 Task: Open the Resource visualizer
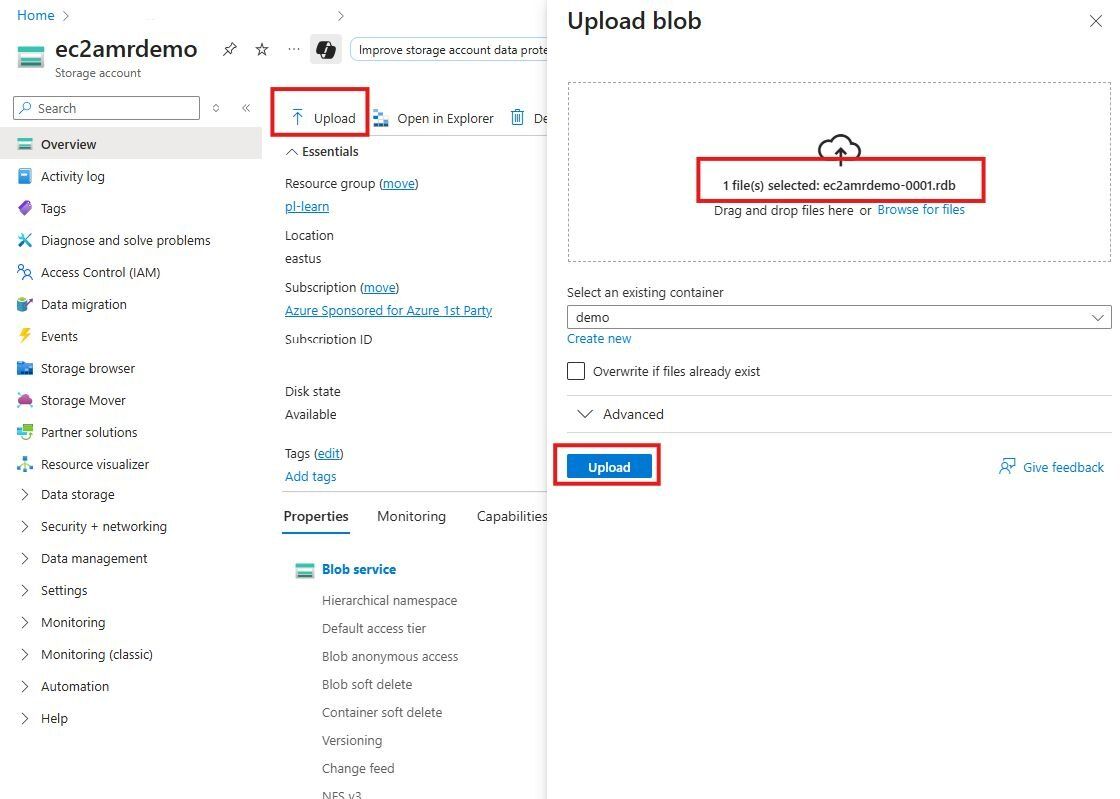(96, 464)
